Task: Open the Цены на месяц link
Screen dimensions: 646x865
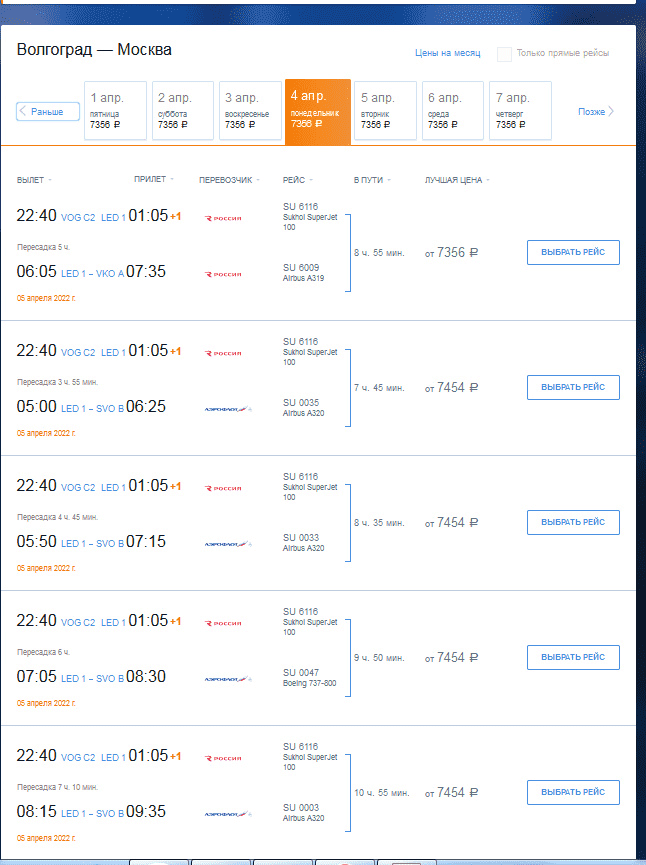Action: pos(447,54)
